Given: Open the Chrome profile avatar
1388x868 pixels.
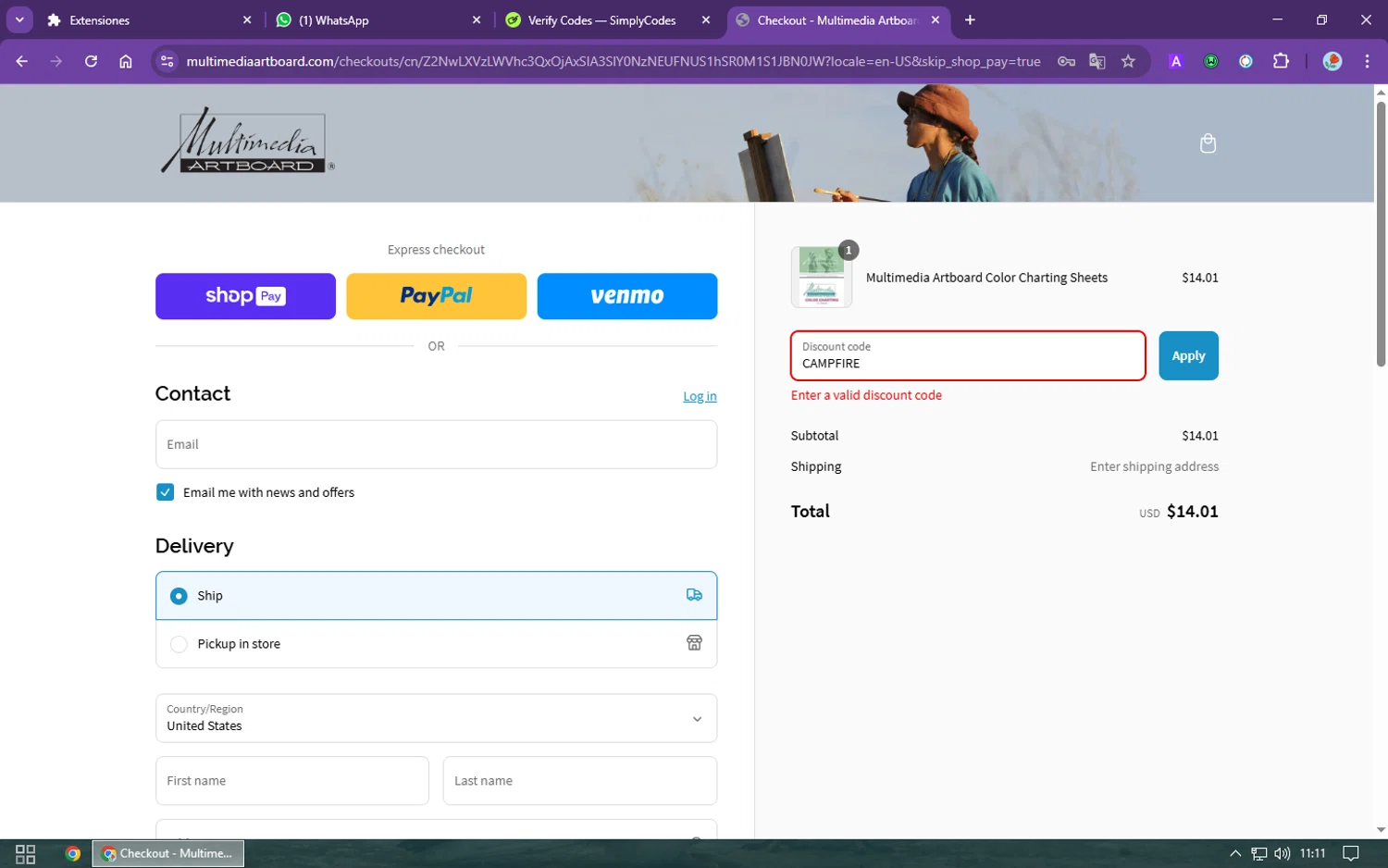Looking at the screenshot, I should tap(1332, 61).
